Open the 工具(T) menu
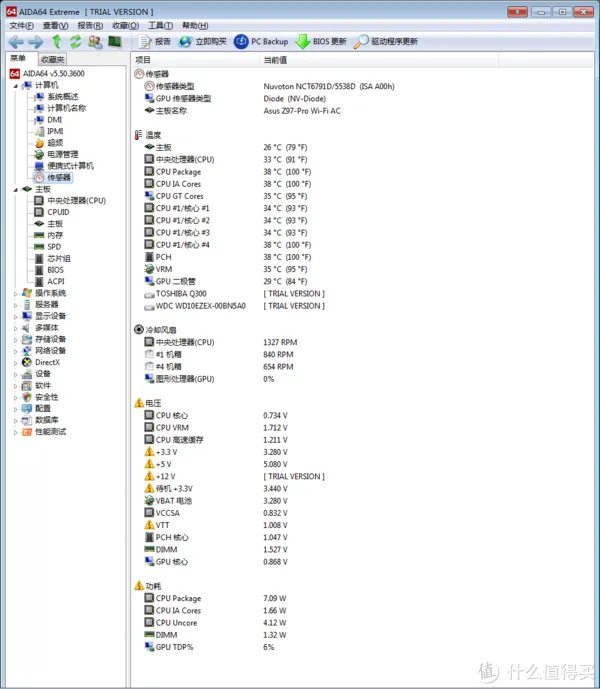Screen dimensions: 600x689 (x=160, y=25)
